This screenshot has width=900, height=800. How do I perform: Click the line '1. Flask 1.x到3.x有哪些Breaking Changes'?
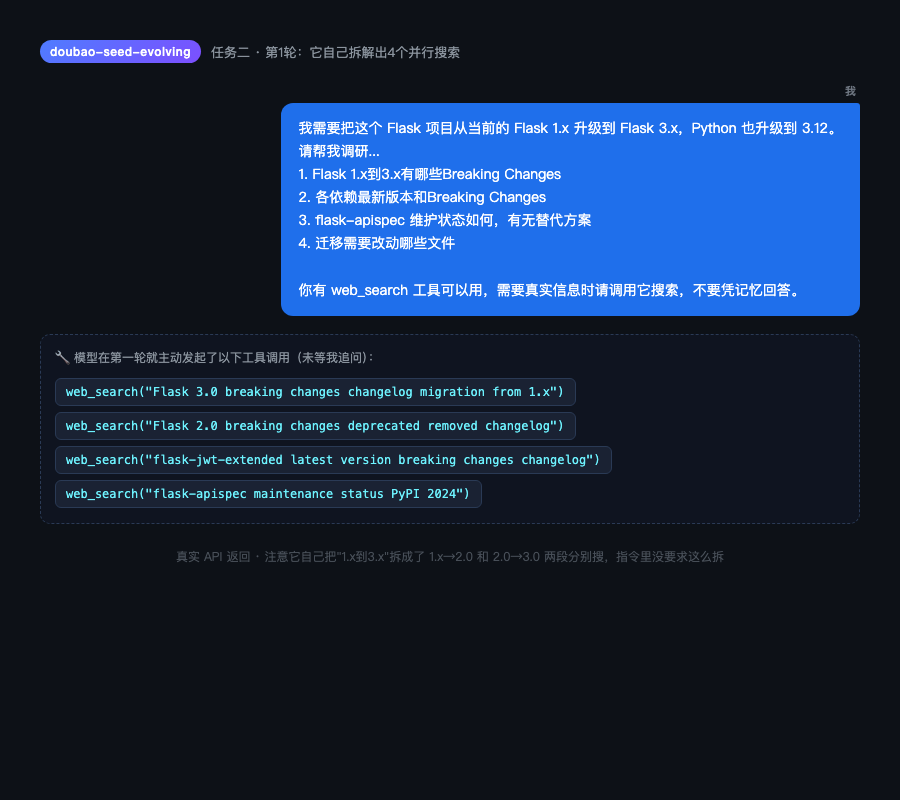point(429,174)
